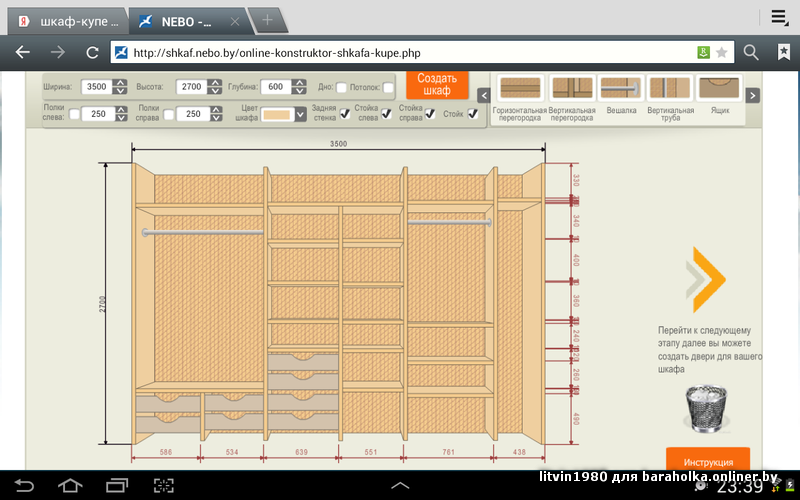Select the Вертикальная перегородка element icon

pyautogui.click(x=572, y=88)
